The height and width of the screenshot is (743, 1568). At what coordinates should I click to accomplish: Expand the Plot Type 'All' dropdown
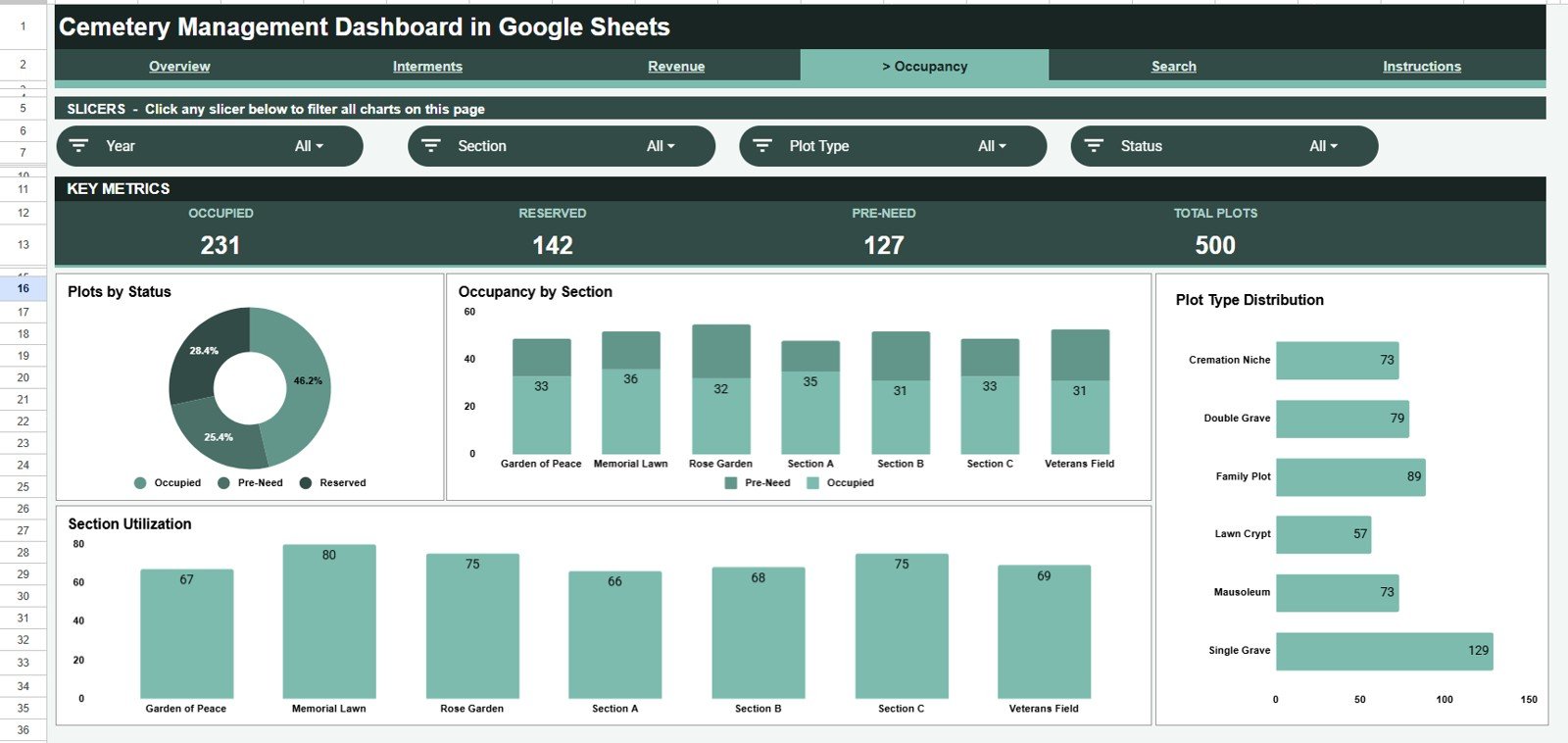pos(992,146)
